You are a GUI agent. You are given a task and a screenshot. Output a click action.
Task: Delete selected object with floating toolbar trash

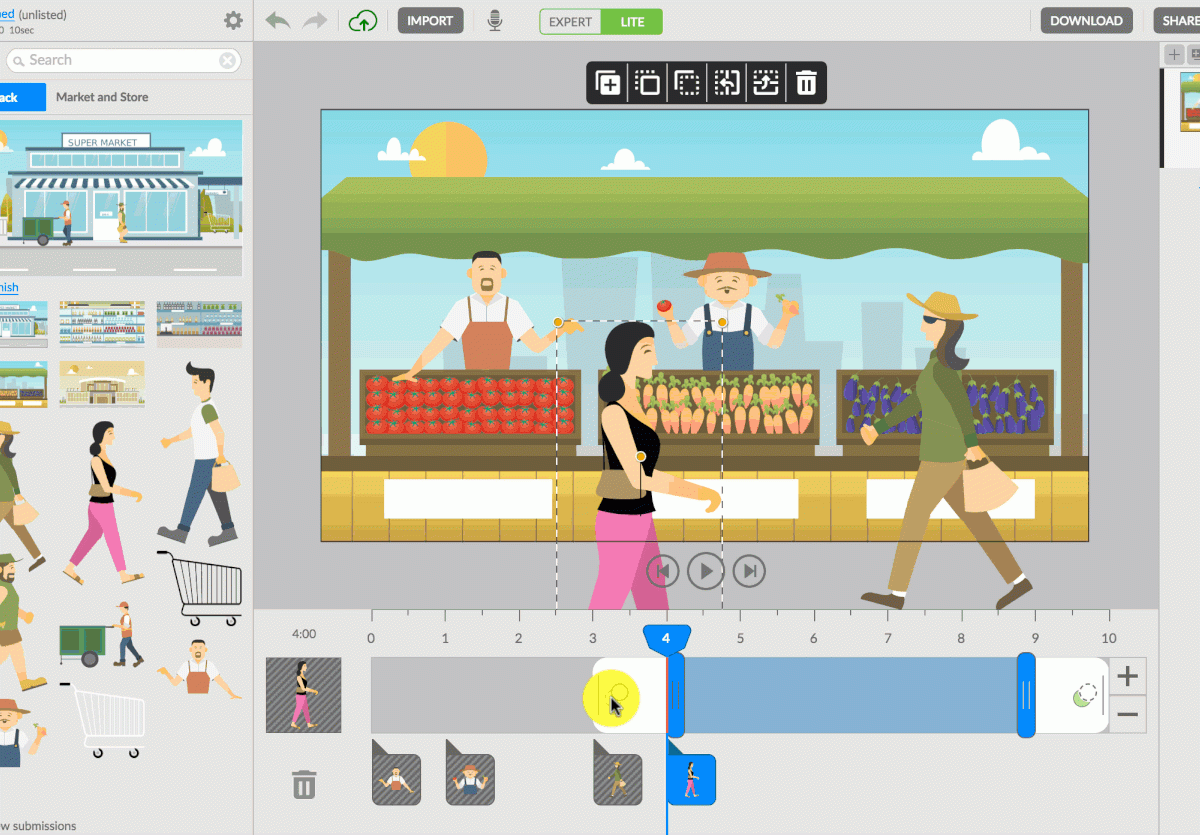(x=806, y=84)
